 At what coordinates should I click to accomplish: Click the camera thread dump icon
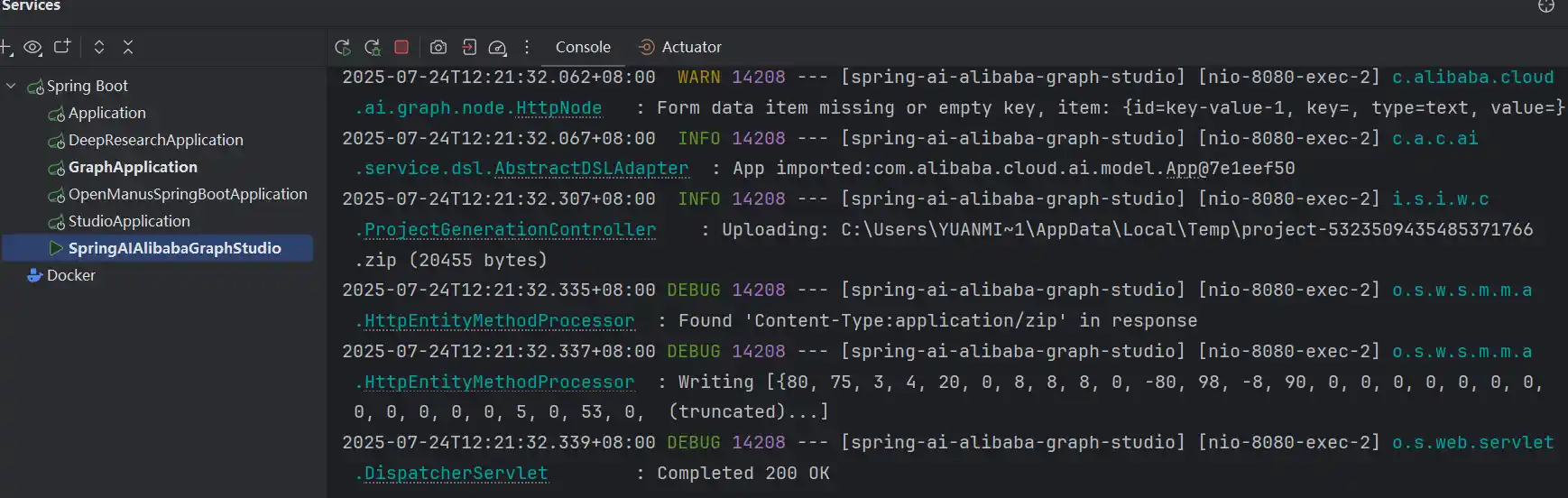438,47
